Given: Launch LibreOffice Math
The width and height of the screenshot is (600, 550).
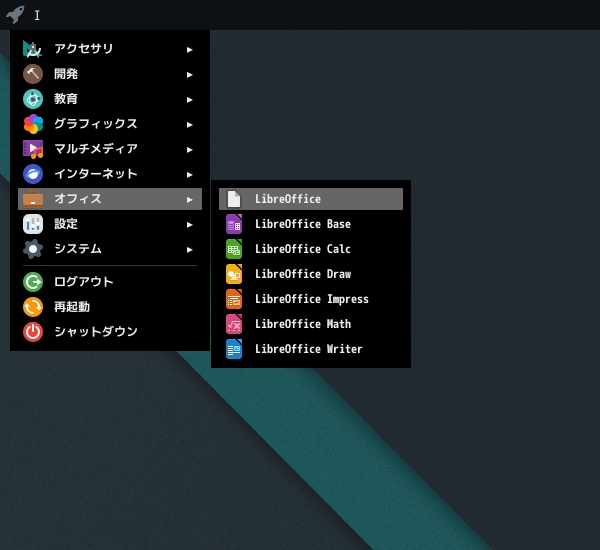Looking at the screenshot, I should pos(311,324).
